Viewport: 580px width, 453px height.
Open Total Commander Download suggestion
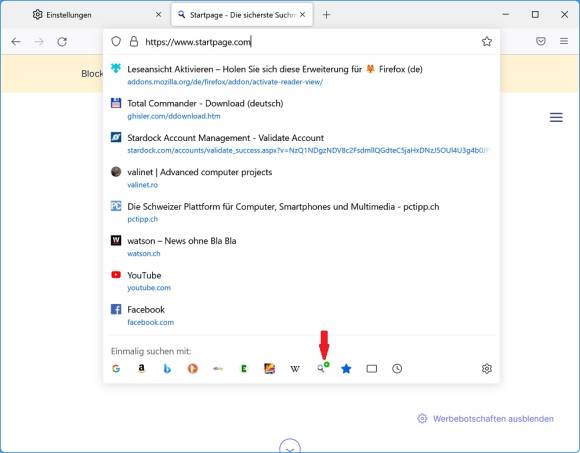tap(301, 109)
